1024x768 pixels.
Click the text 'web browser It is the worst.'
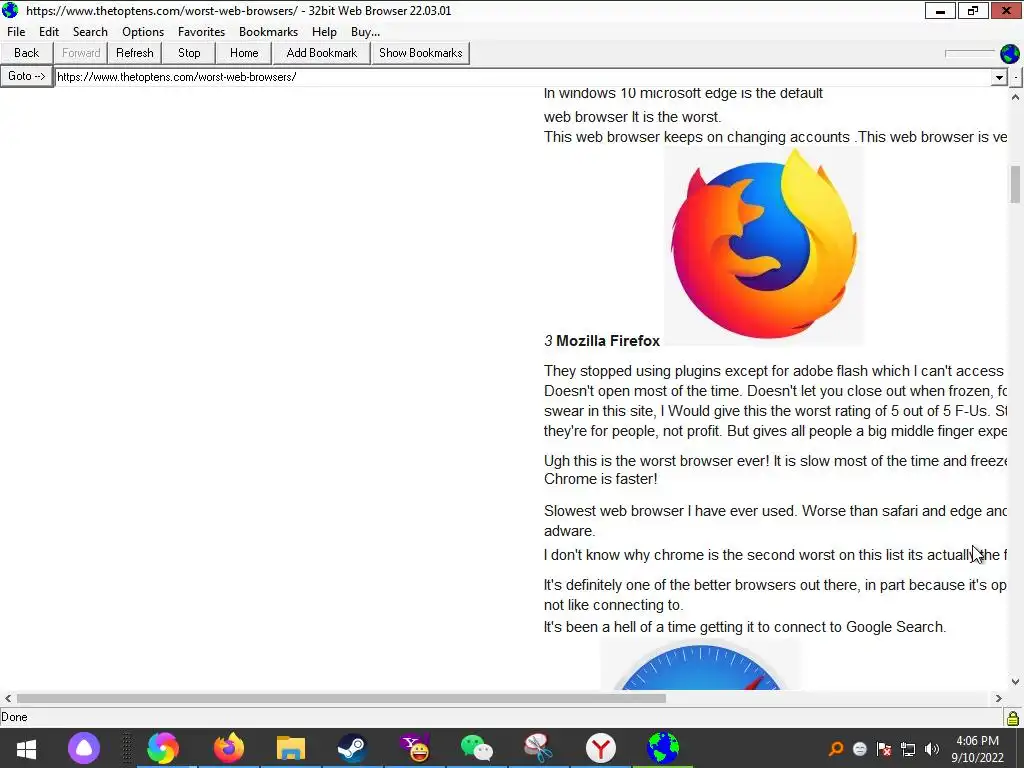point(632,117)
